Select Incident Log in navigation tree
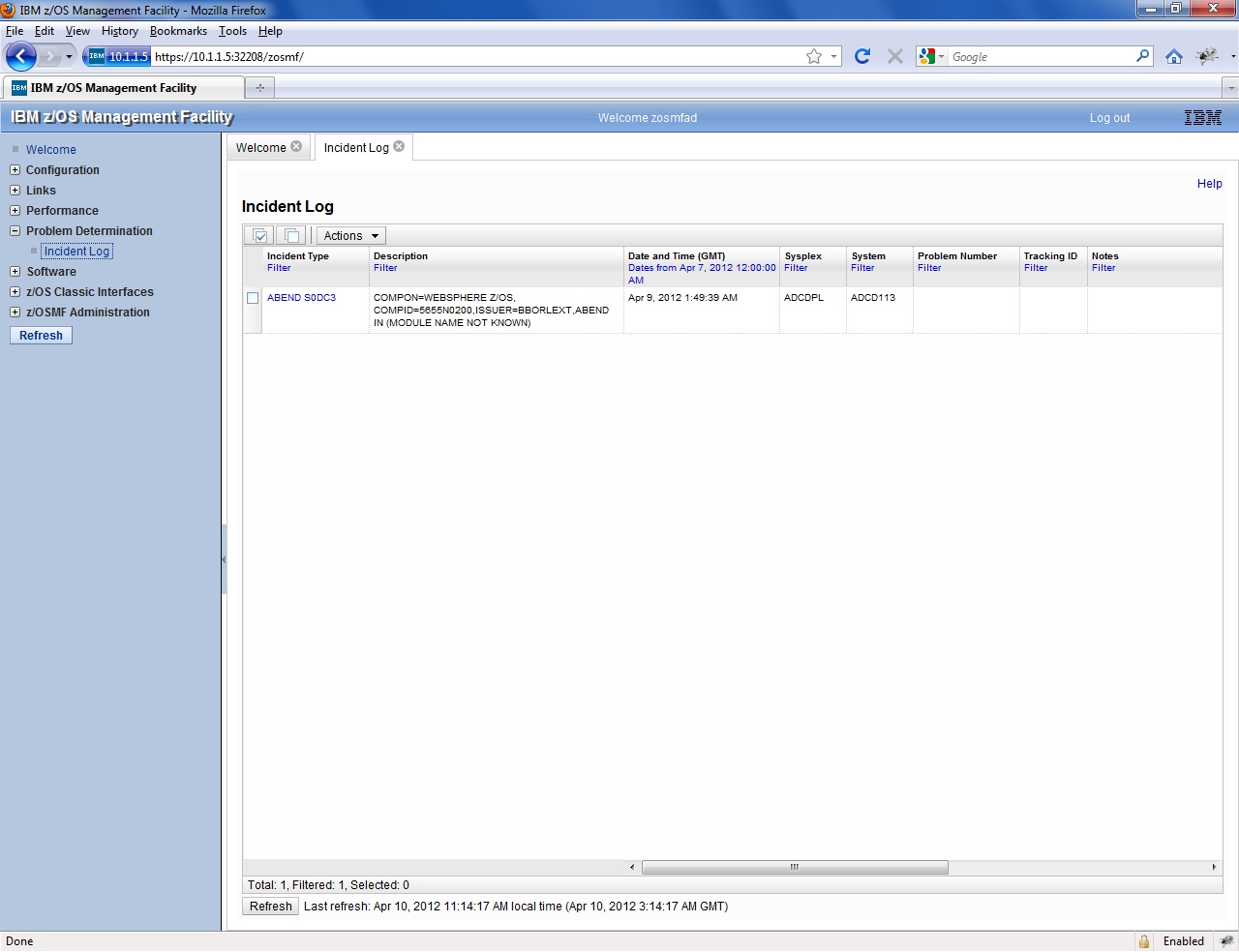 click(76, 252)
